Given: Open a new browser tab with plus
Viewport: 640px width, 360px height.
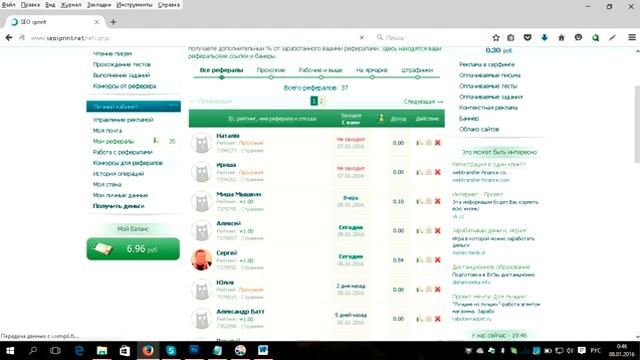Looking at the screenshot, I should click(x=113, y=22).
